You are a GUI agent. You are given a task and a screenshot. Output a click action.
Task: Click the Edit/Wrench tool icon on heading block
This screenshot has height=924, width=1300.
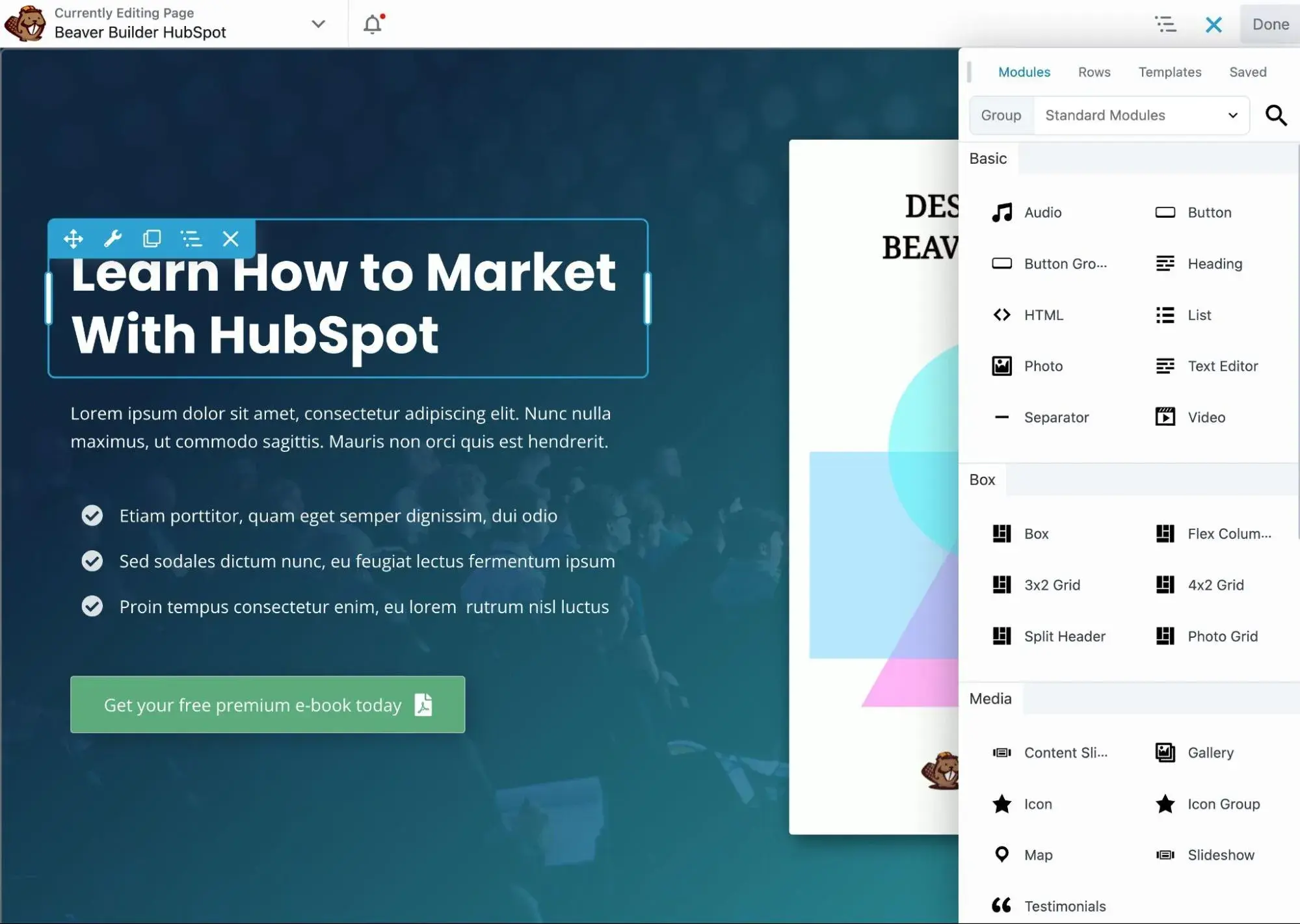pyautogui.click(x=112, y=237)
